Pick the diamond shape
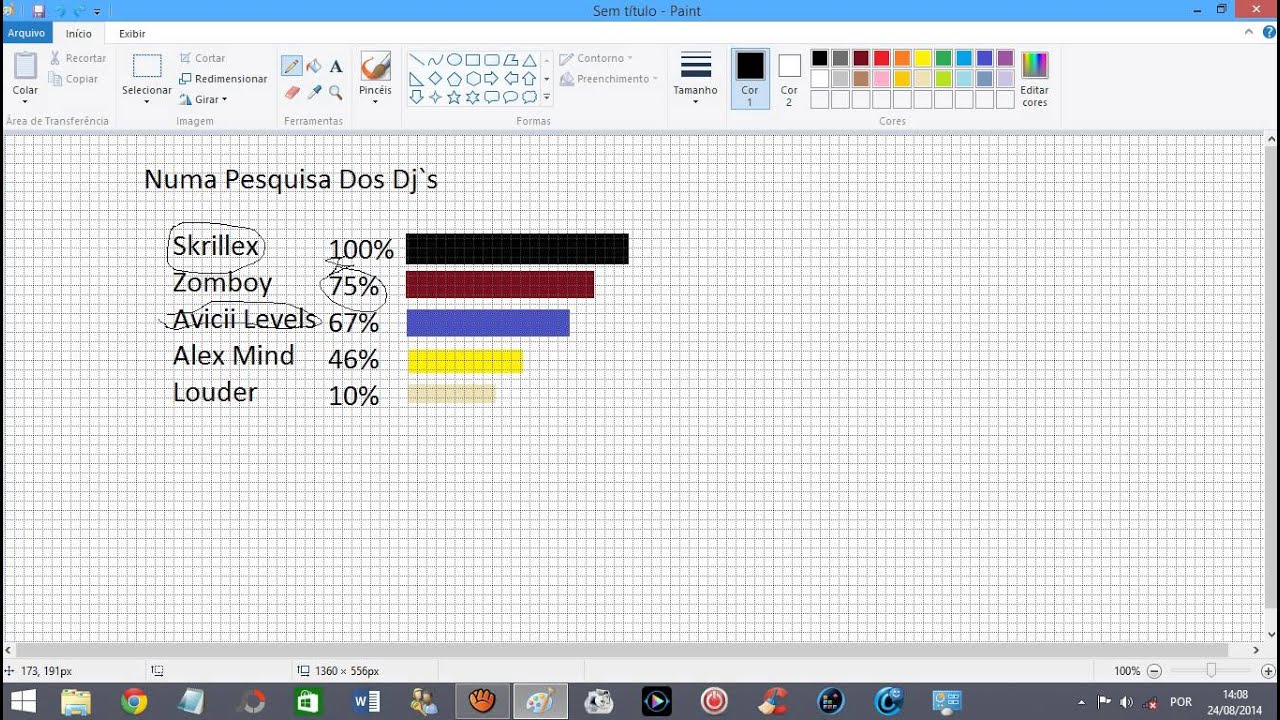This screenshot has width=1280, height=720. coord(435,78)
